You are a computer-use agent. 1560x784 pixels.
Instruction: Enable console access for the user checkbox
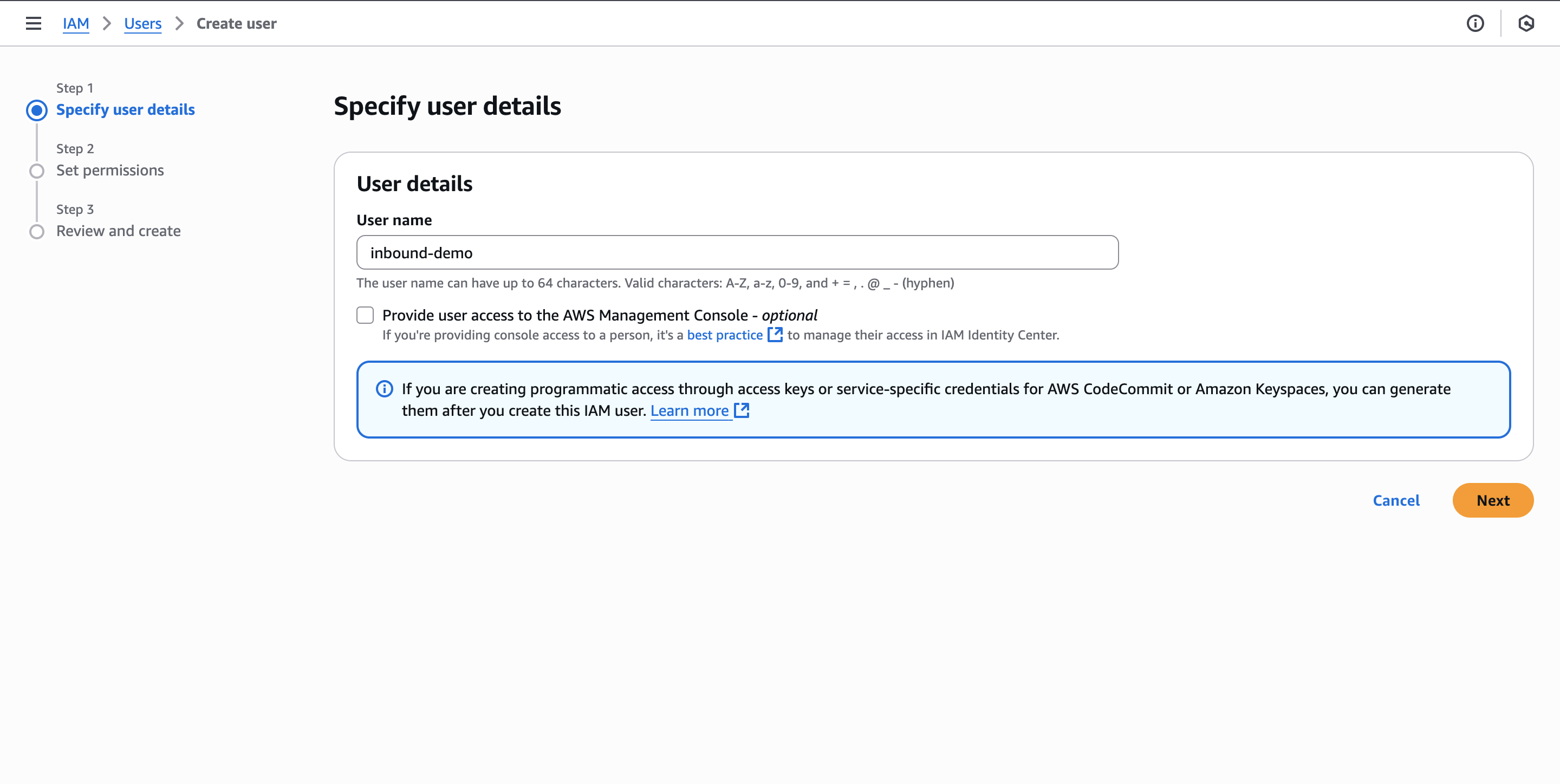[x=366, y=315]
